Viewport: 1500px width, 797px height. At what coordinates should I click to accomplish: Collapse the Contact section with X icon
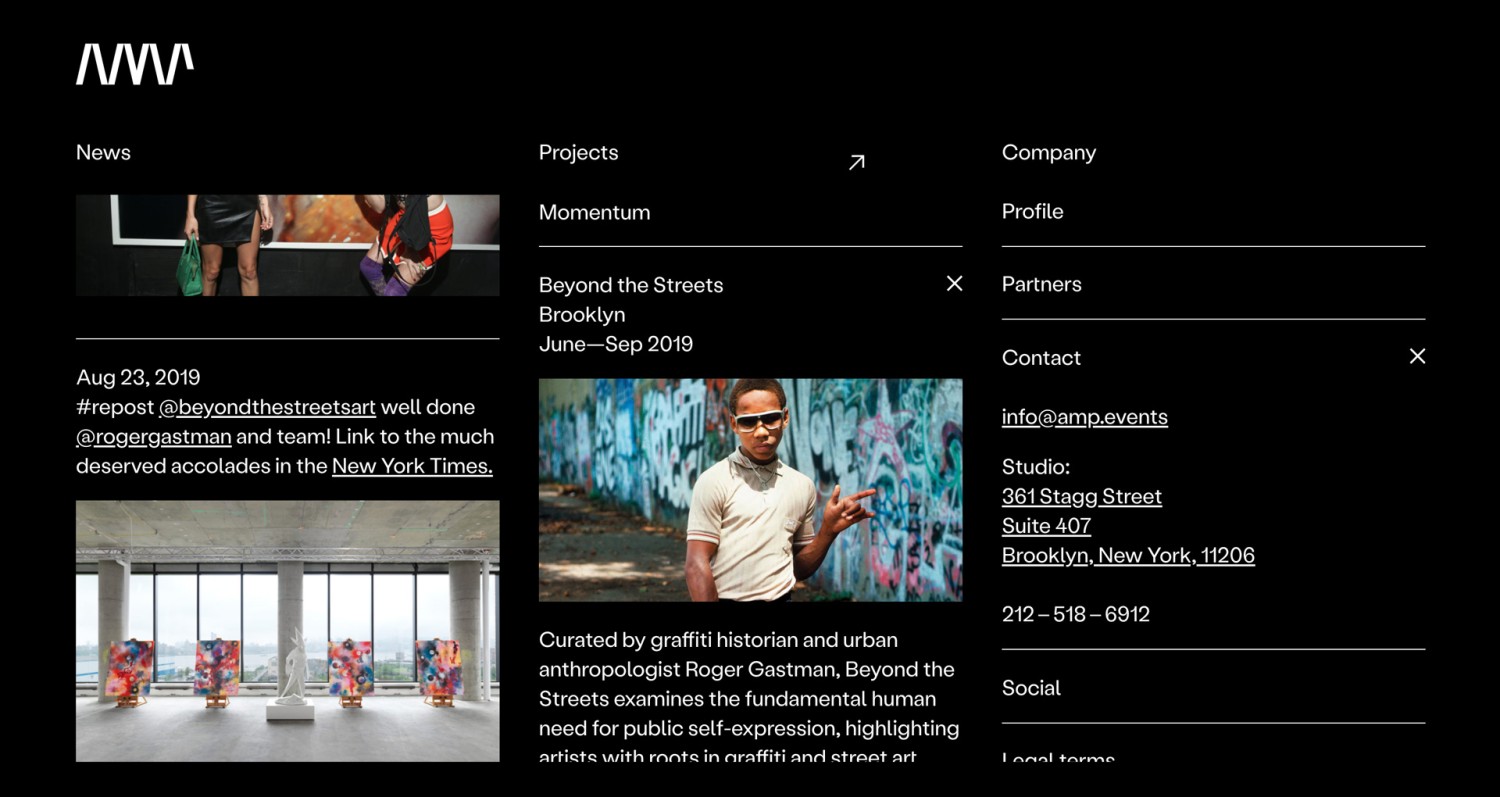click(1417, 357)
